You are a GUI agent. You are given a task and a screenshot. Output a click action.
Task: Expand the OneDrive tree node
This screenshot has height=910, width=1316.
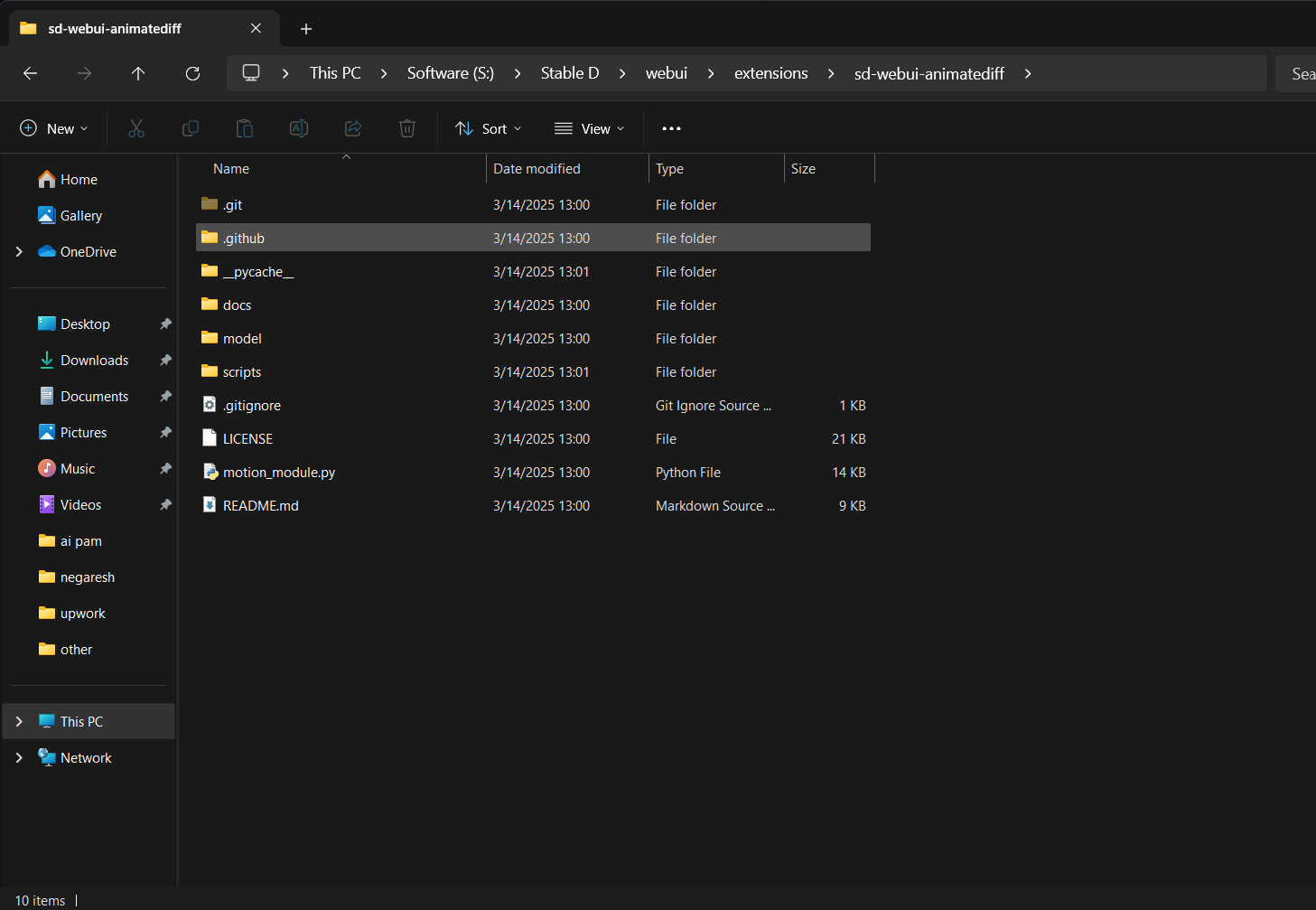(x=19, y=251)
